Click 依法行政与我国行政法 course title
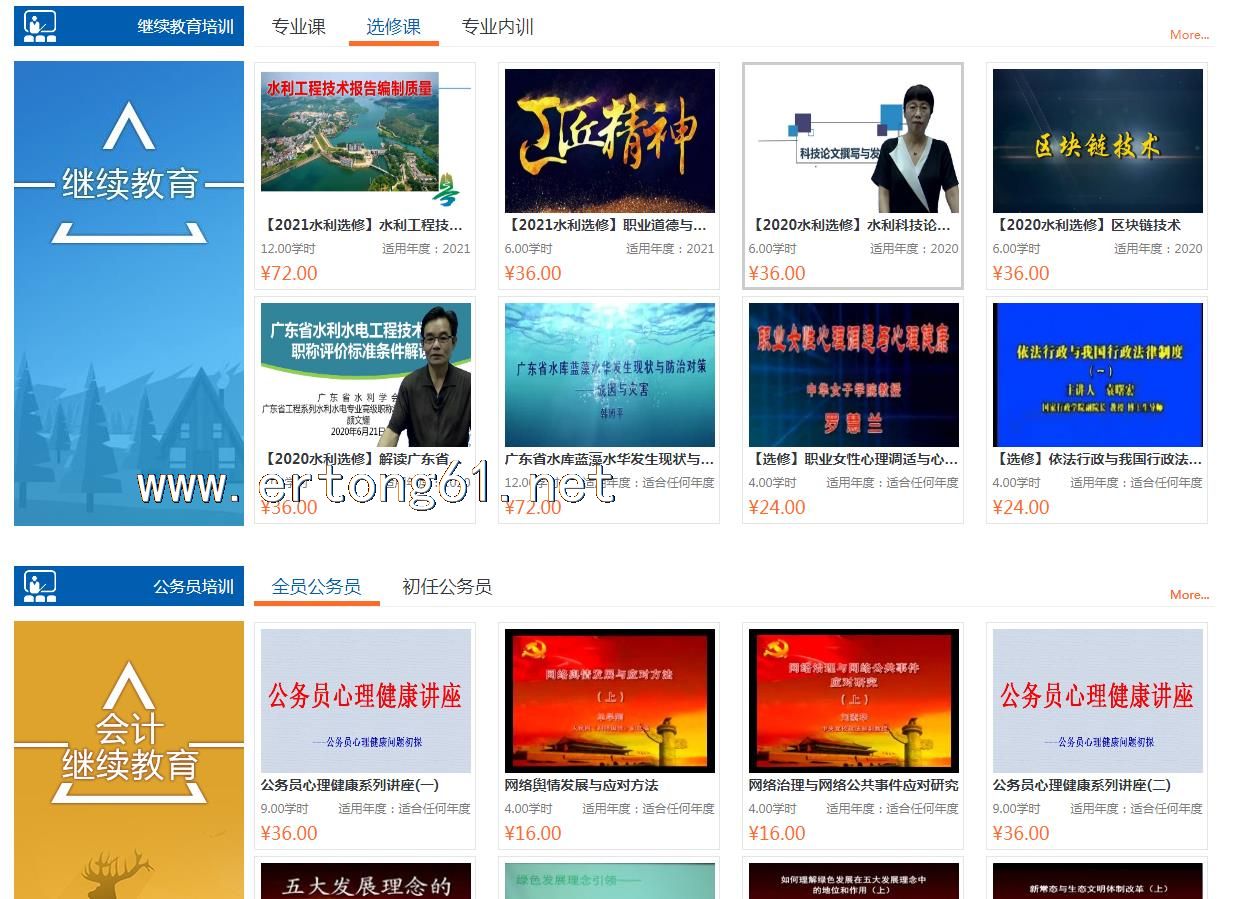Screen dimensions: 1234x899 point(1097,459)
